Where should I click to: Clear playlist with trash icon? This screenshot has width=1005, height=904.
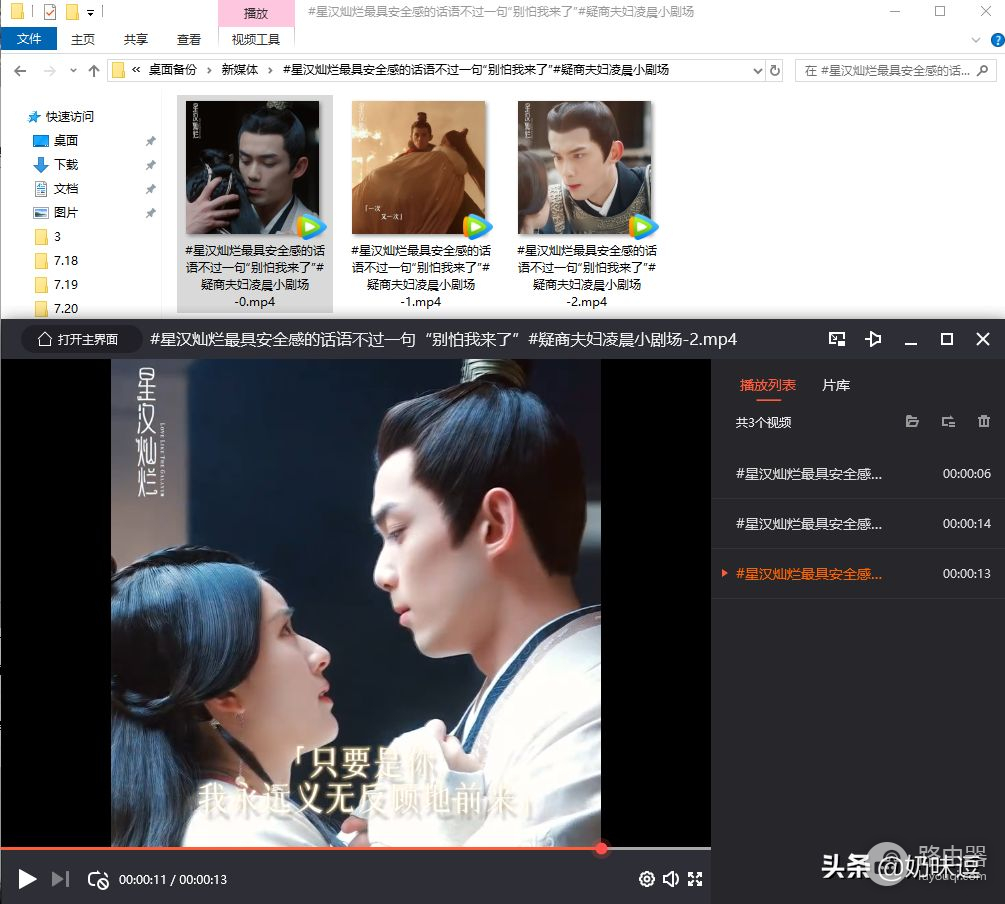[984, 421]
